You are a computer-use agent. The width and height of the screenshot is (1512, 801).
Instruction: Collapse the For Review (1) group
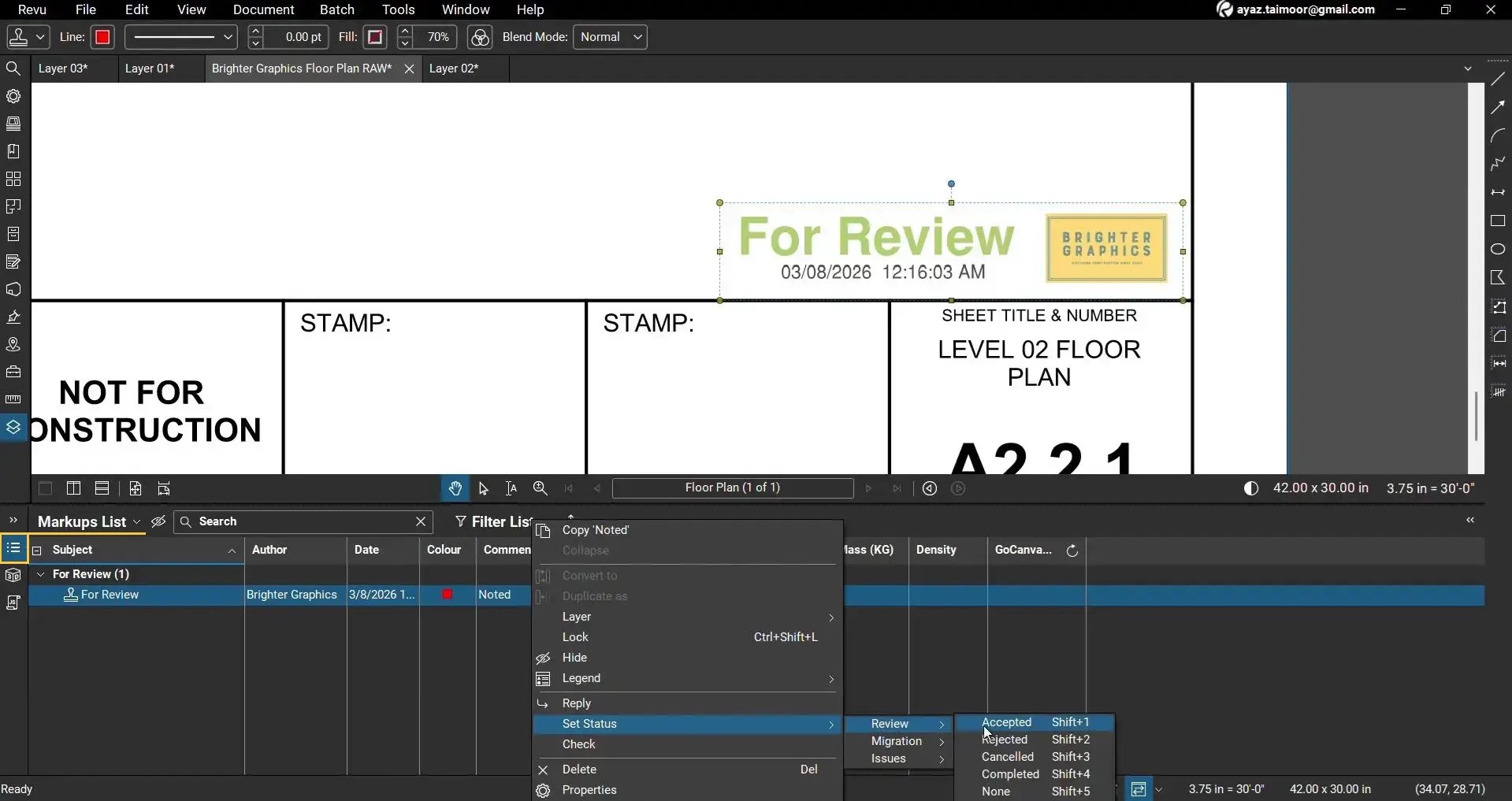(x=41, y=574)
